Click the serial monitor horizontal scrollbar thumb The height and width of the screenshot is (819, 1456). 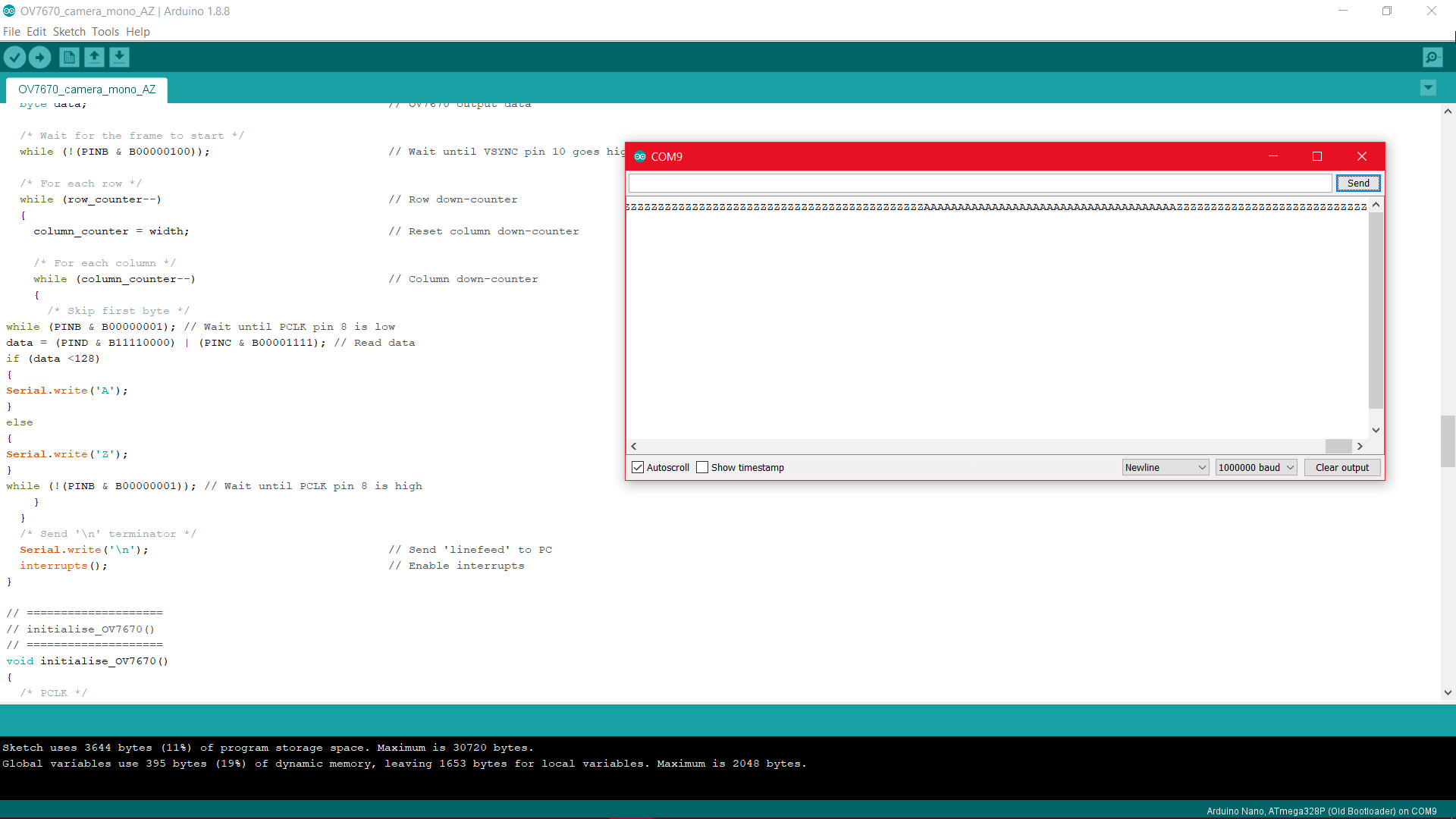coord(1338,446)
